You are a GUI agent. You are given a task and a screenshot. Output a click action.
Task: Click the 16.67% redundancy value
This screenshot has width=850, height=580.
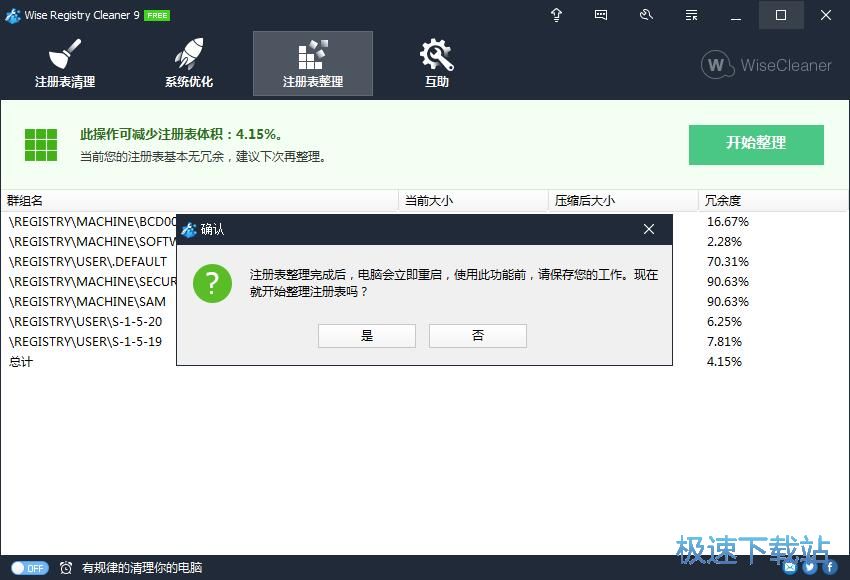click(x=727, y=222)
